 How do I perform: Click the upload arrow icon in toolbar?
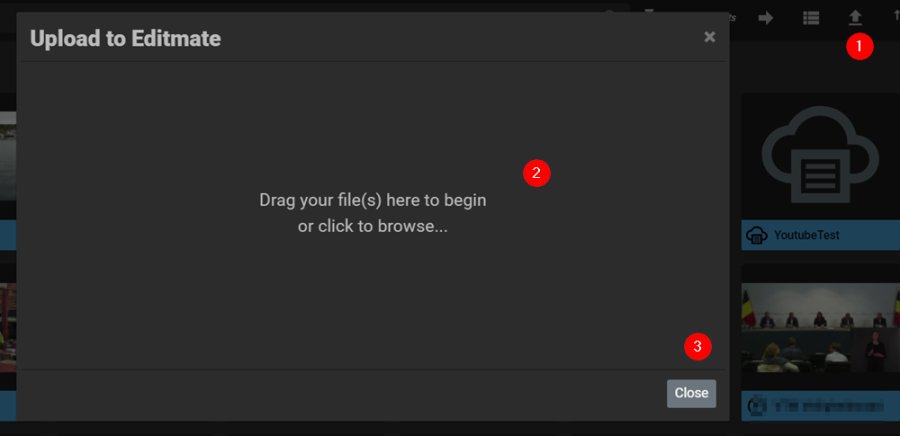tap(855, 18)
